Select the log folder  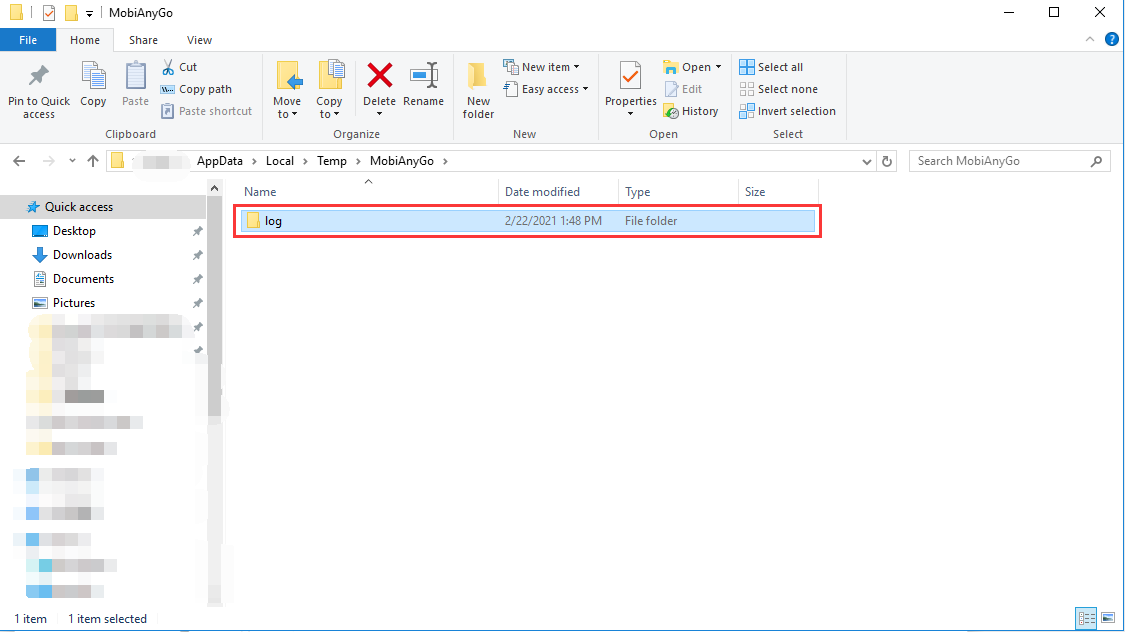click(527, 221)
